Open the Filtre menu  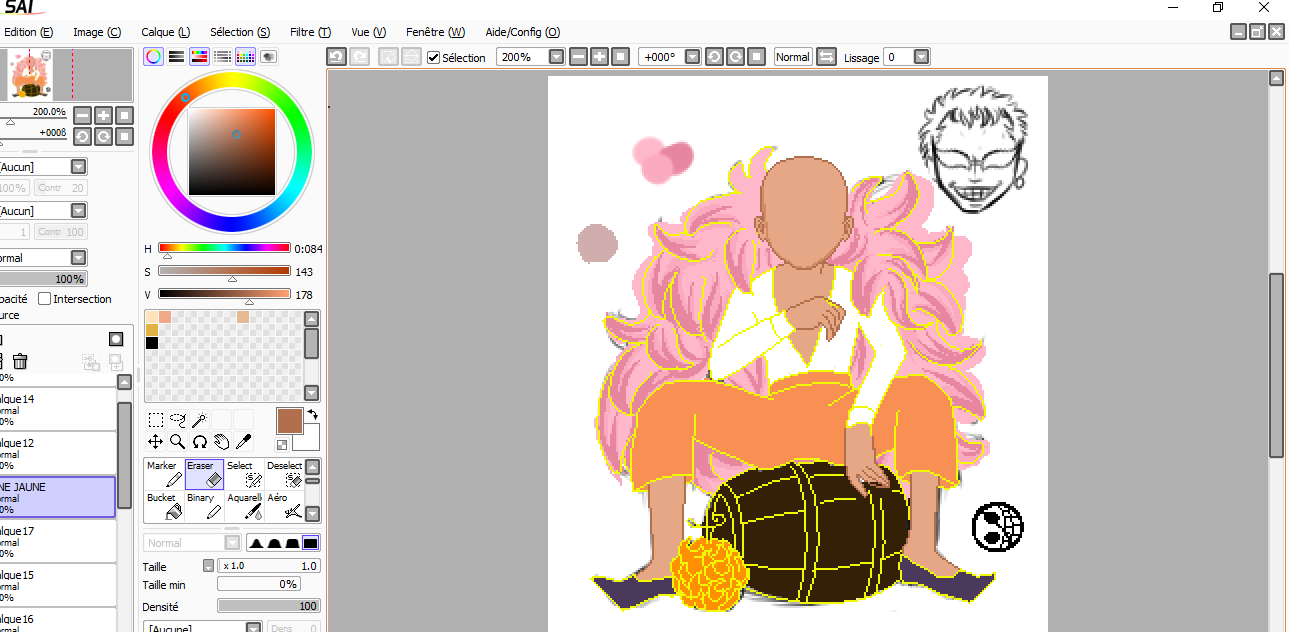pyautogui.click(x=310, y=32)
